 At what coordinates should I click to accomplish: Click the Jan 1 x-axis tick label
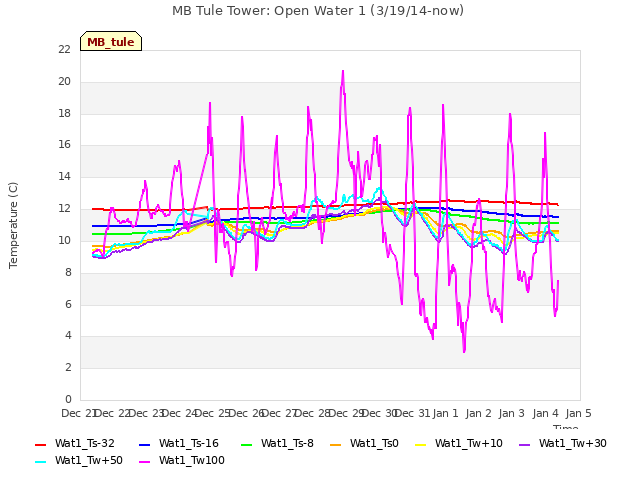445,413
